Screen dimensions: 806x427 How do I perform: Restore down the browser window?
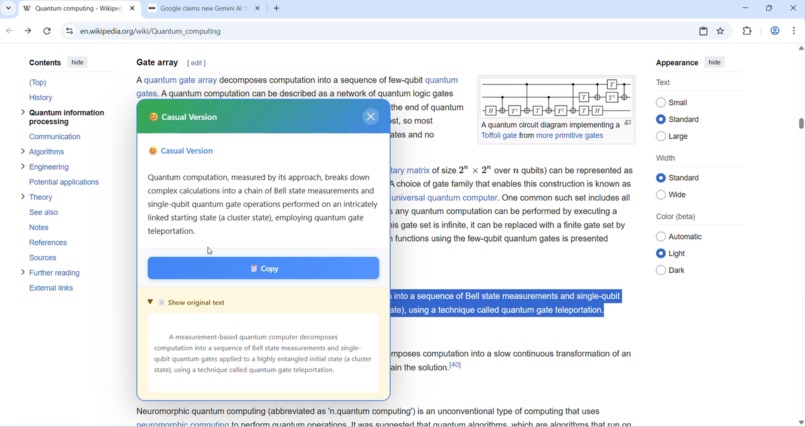[x=769, y=8]
